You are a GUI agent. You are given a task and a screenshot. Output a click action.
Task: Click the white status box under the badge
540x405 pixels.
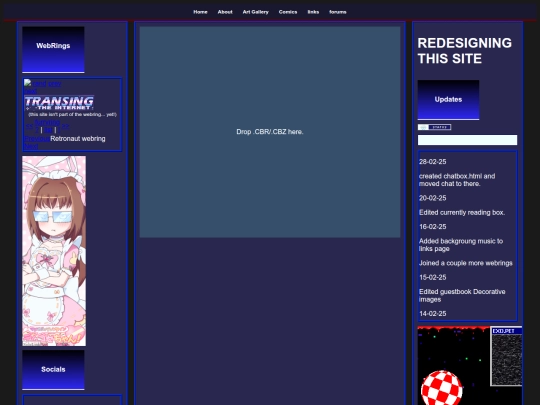467,140
